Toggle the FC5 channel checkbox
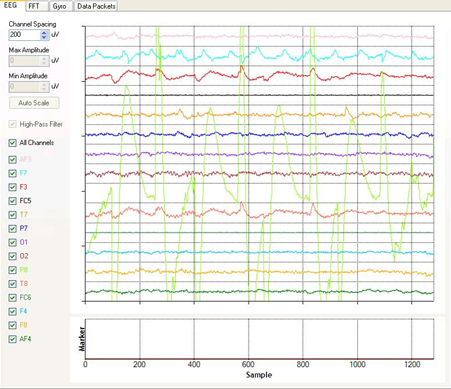This screenshot has width=451, height=389. point(12,201)
